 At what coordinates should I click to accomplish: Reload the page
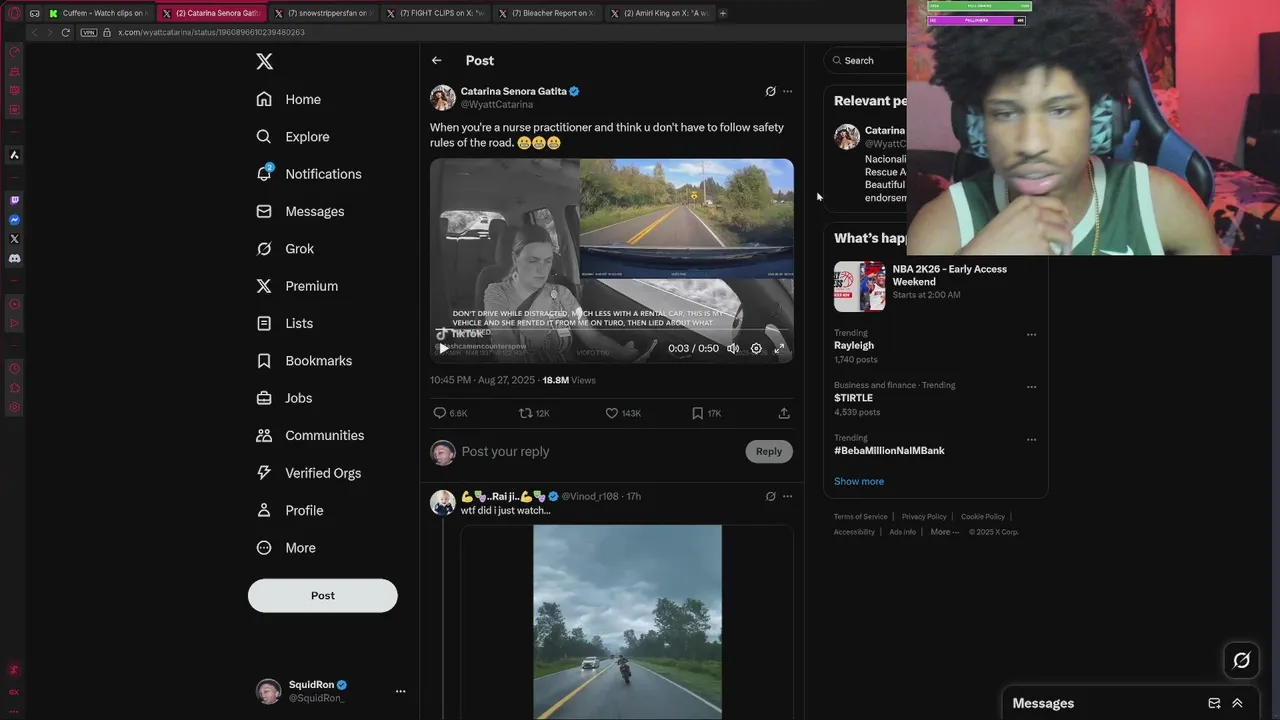coord(66,32)
